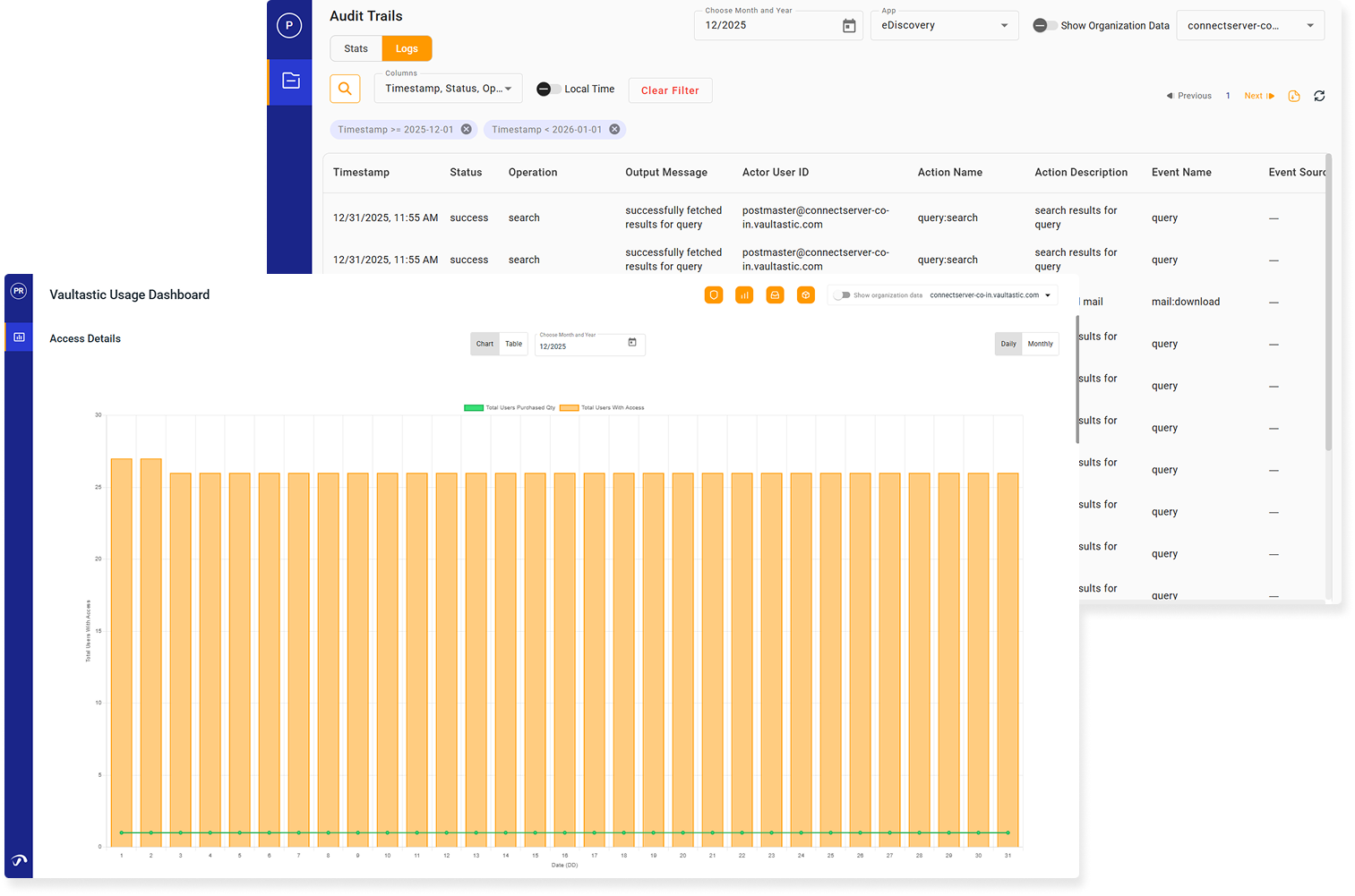The width and height of the screenshot is (1355, 896).
Task: Toggle the Local Time switch
Action: [x=548, y=89]
